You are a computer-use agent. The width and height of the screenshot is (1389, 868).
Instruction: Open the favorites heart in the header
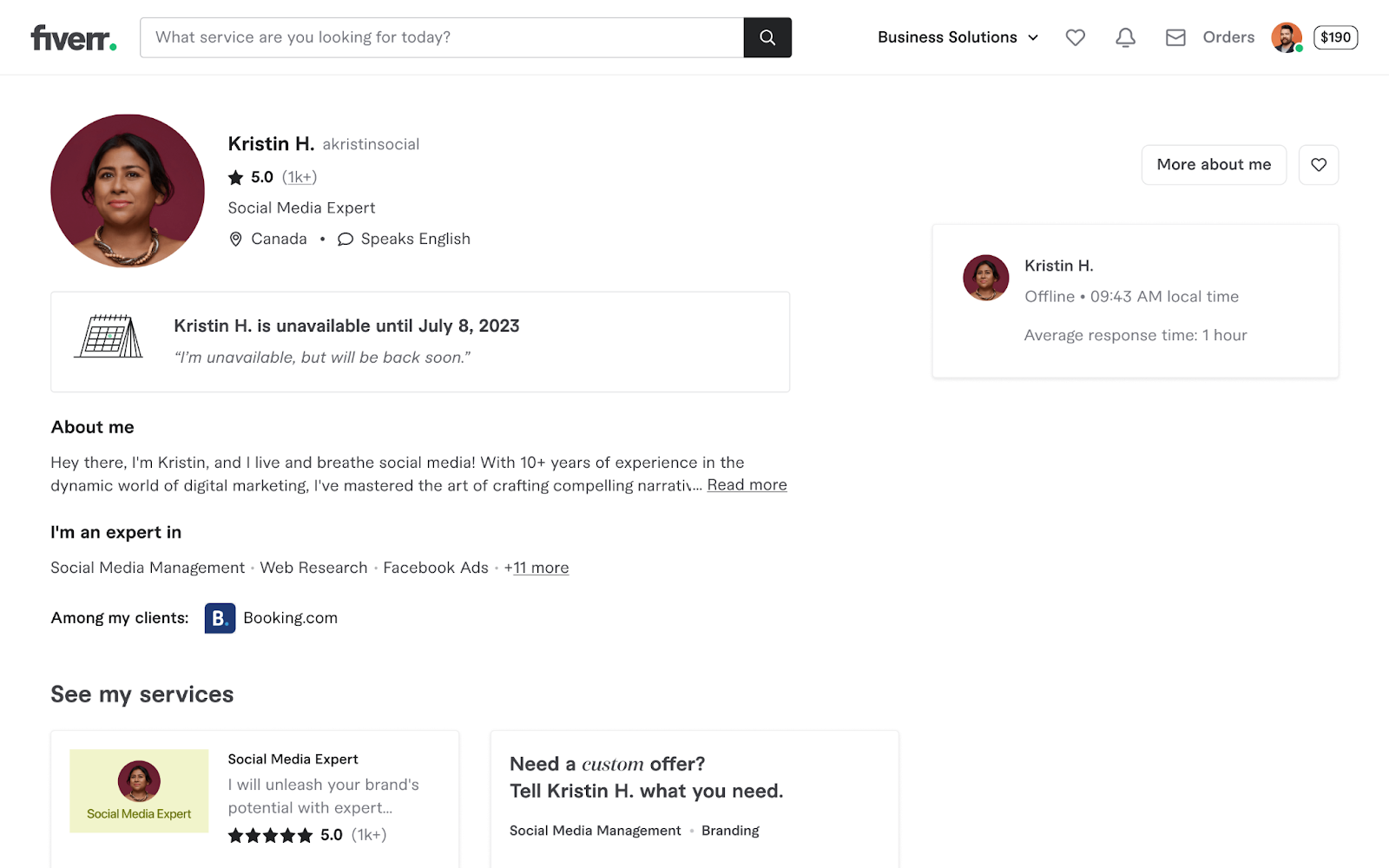coord(1075,37)
